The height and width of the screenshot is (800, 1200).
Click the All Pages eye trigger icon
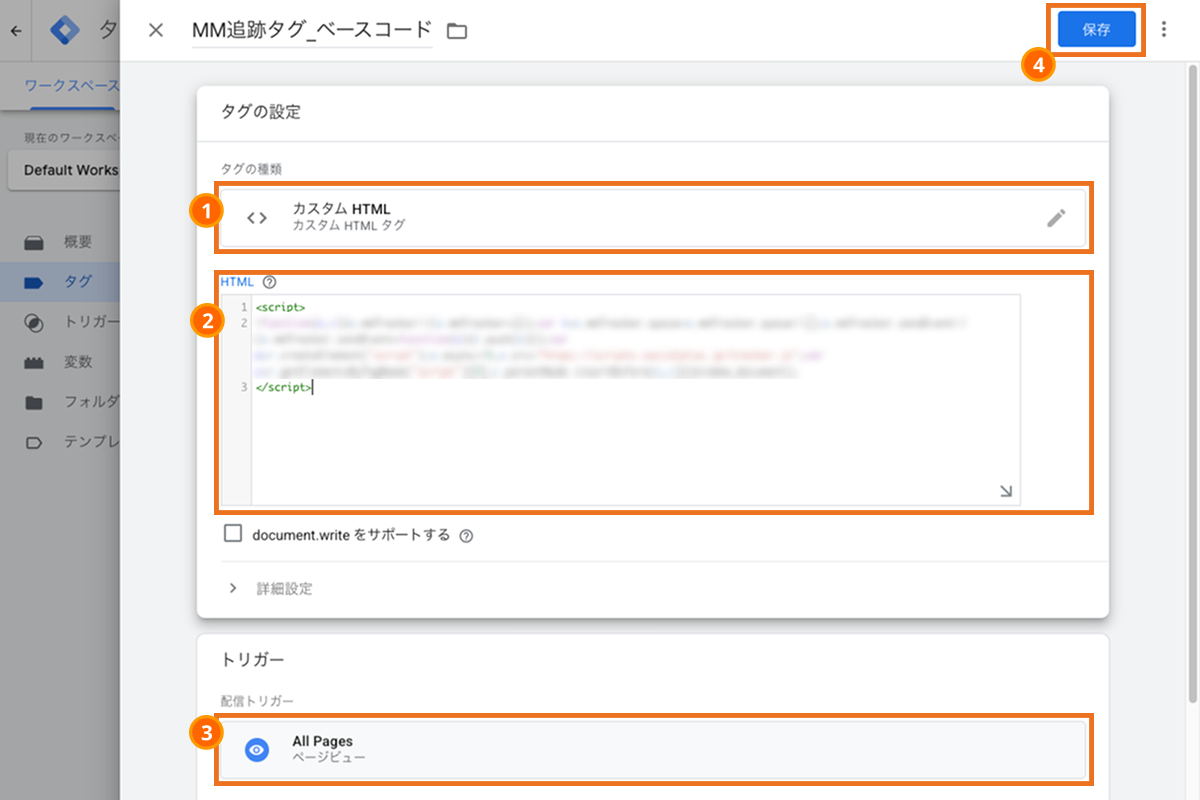pyautogui.click(x=257, y=750)
